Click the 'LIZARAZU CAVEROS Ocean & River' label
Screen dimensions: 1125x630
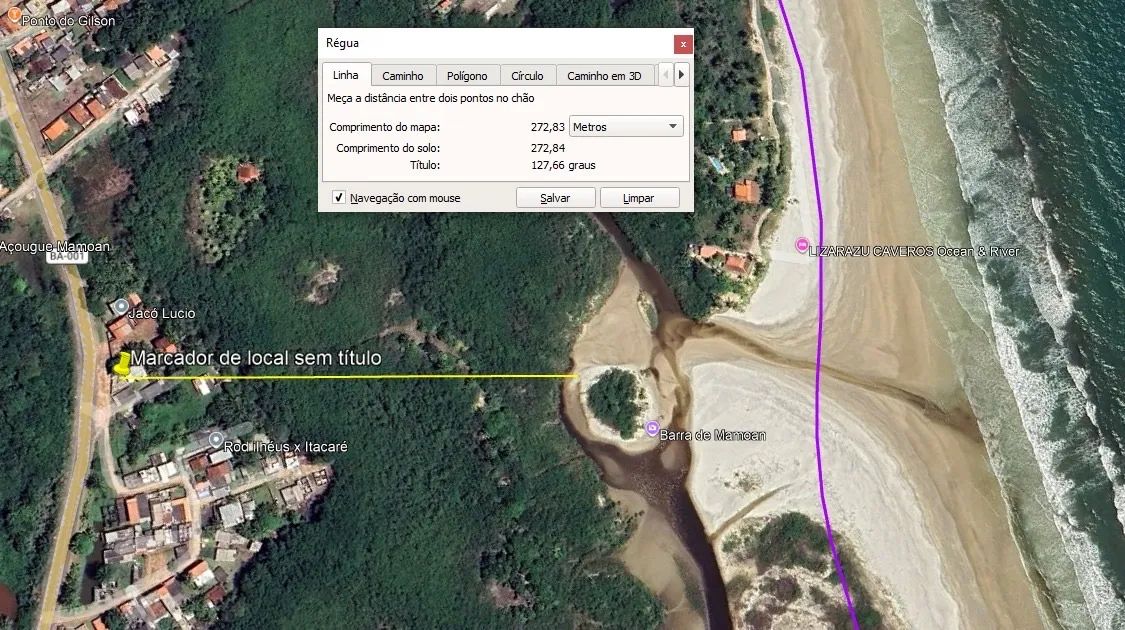(914, 251)
